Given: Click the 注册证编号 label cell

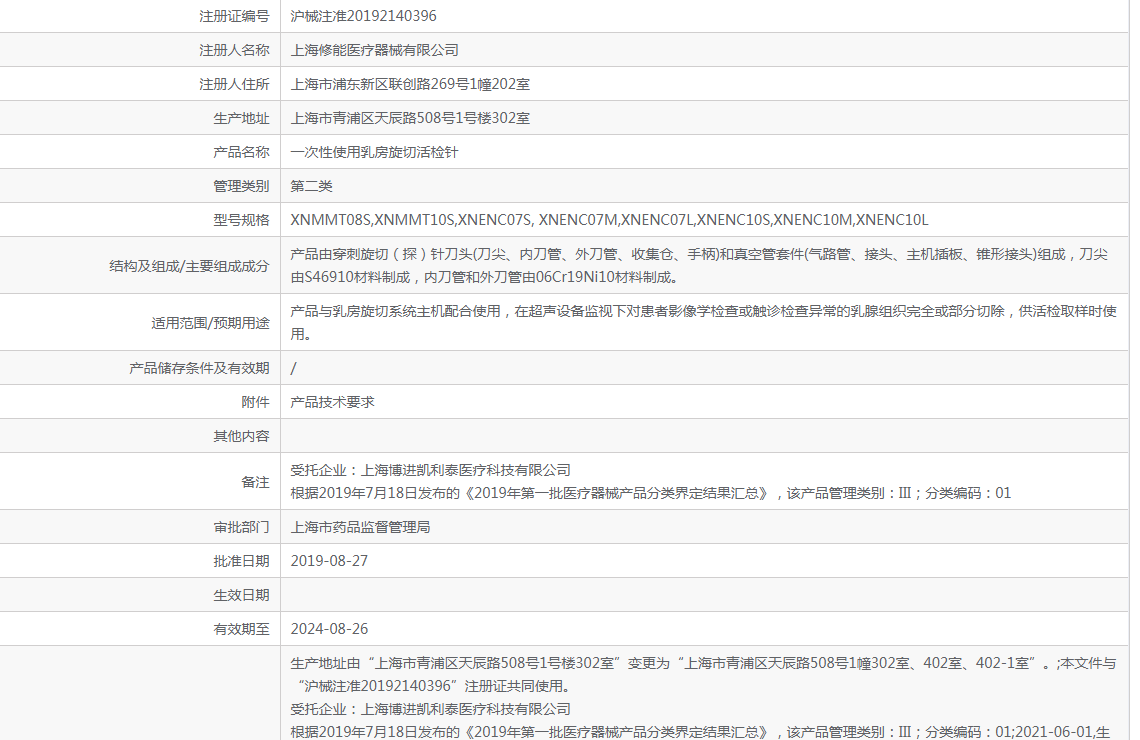Looking at the screenshot, I should 234,16.
